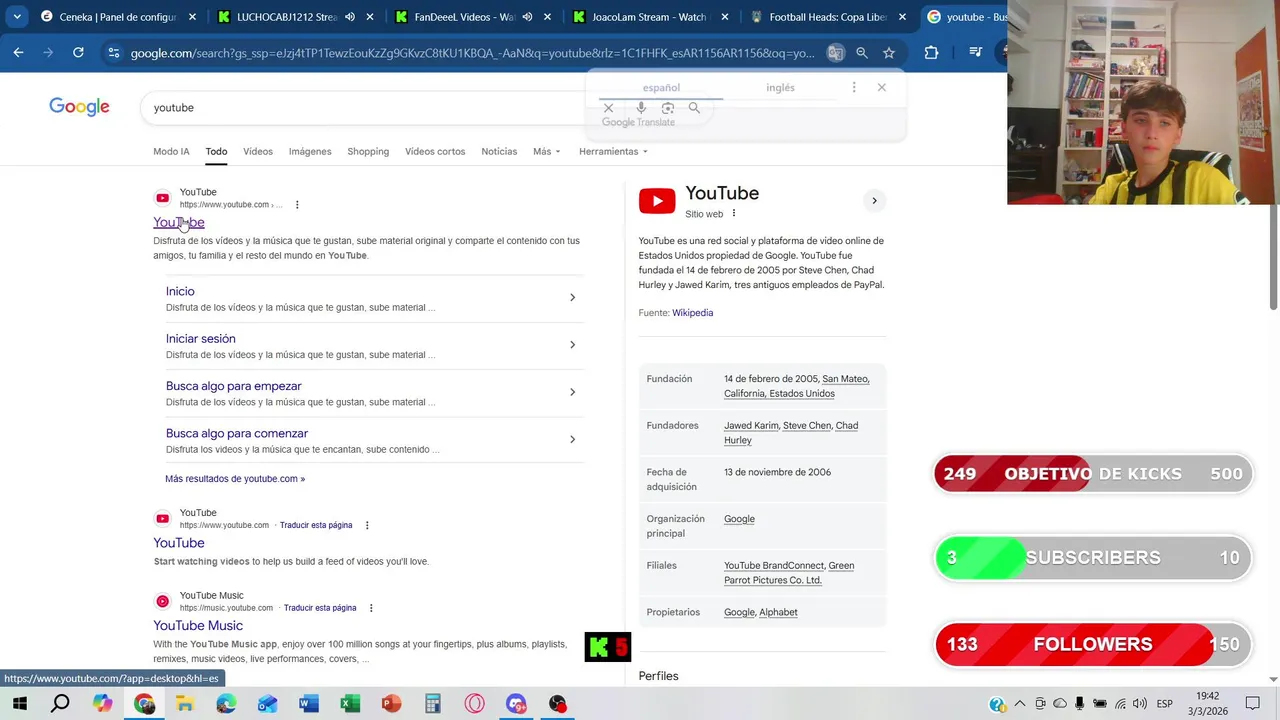Image resolution: width=1280 pixels, height=720 pixels.
Task: Click the page vertical scrollbar
Action: (1273, 258)
